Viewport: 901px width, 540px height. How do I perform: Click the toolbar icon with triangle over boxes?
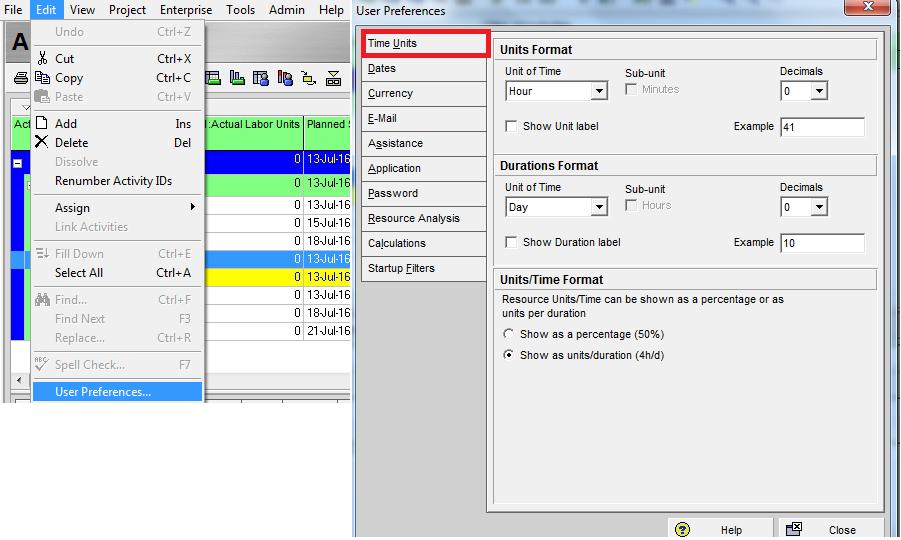(x=333, y=78)
